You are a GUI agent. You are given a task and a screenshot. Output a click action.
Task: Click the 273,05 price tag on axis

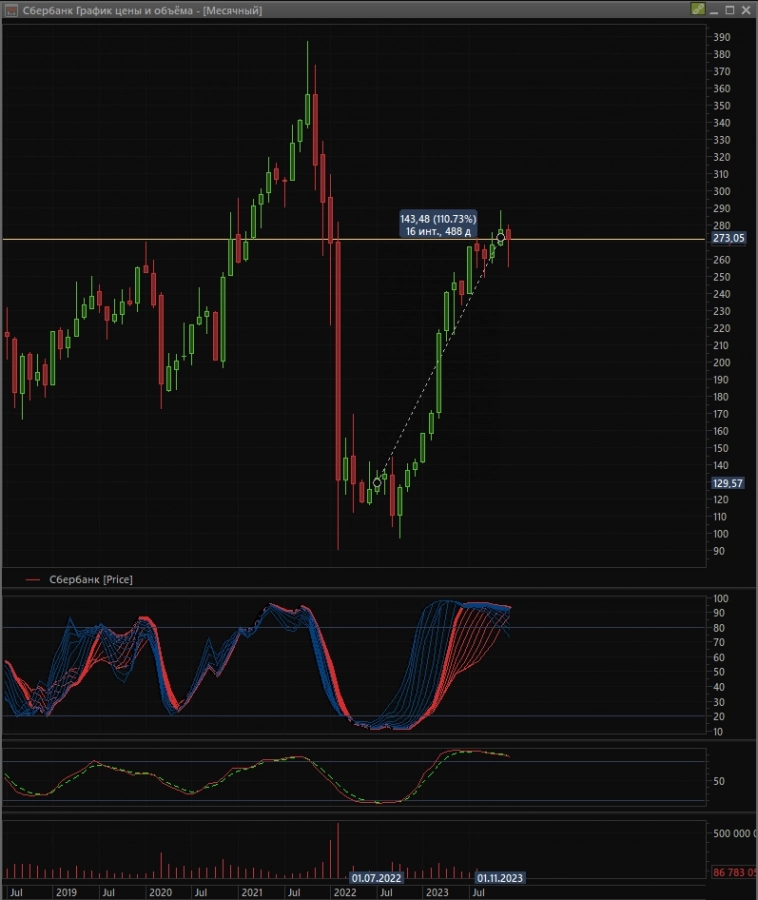point(727,238)
